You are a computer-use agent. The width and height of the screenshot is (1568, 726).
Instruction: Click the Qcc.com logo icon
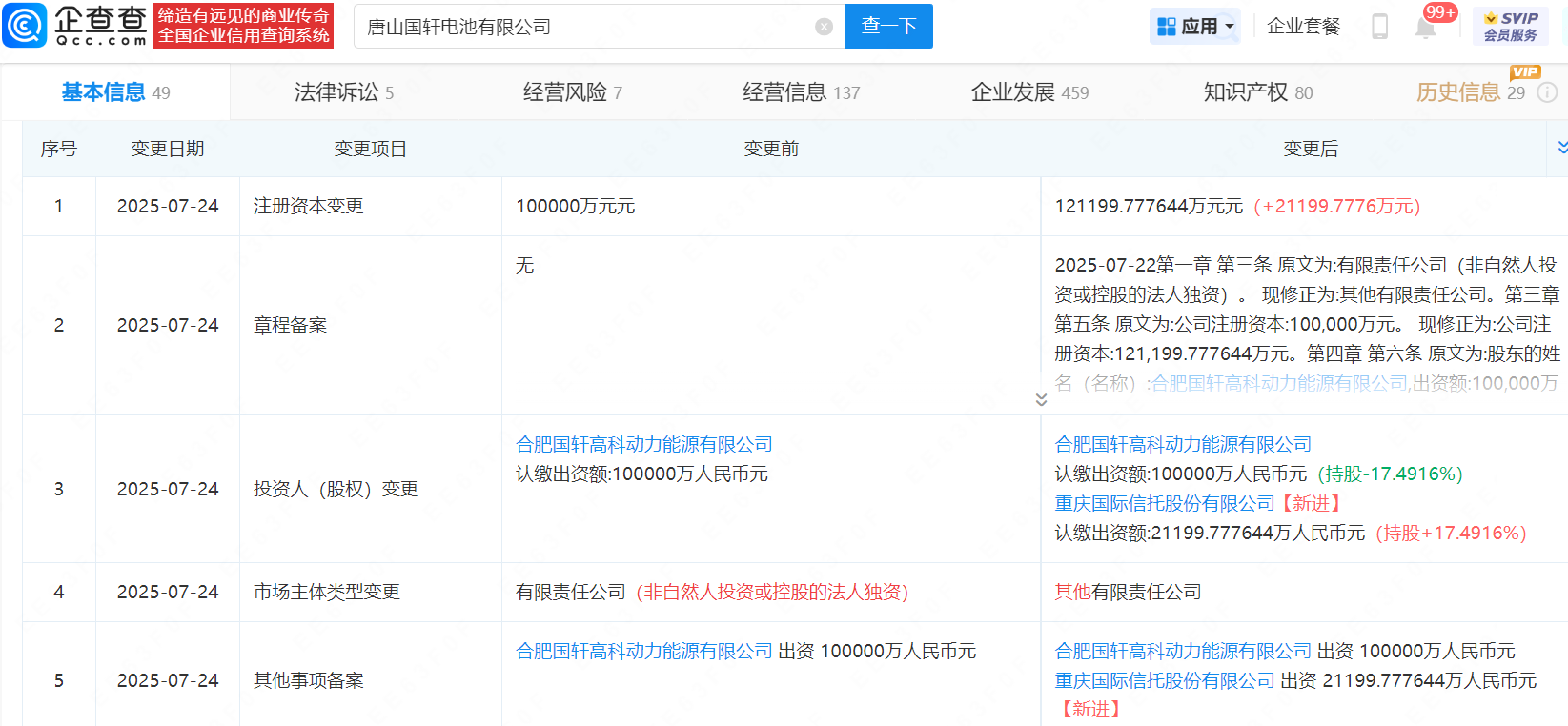[25, 26]
